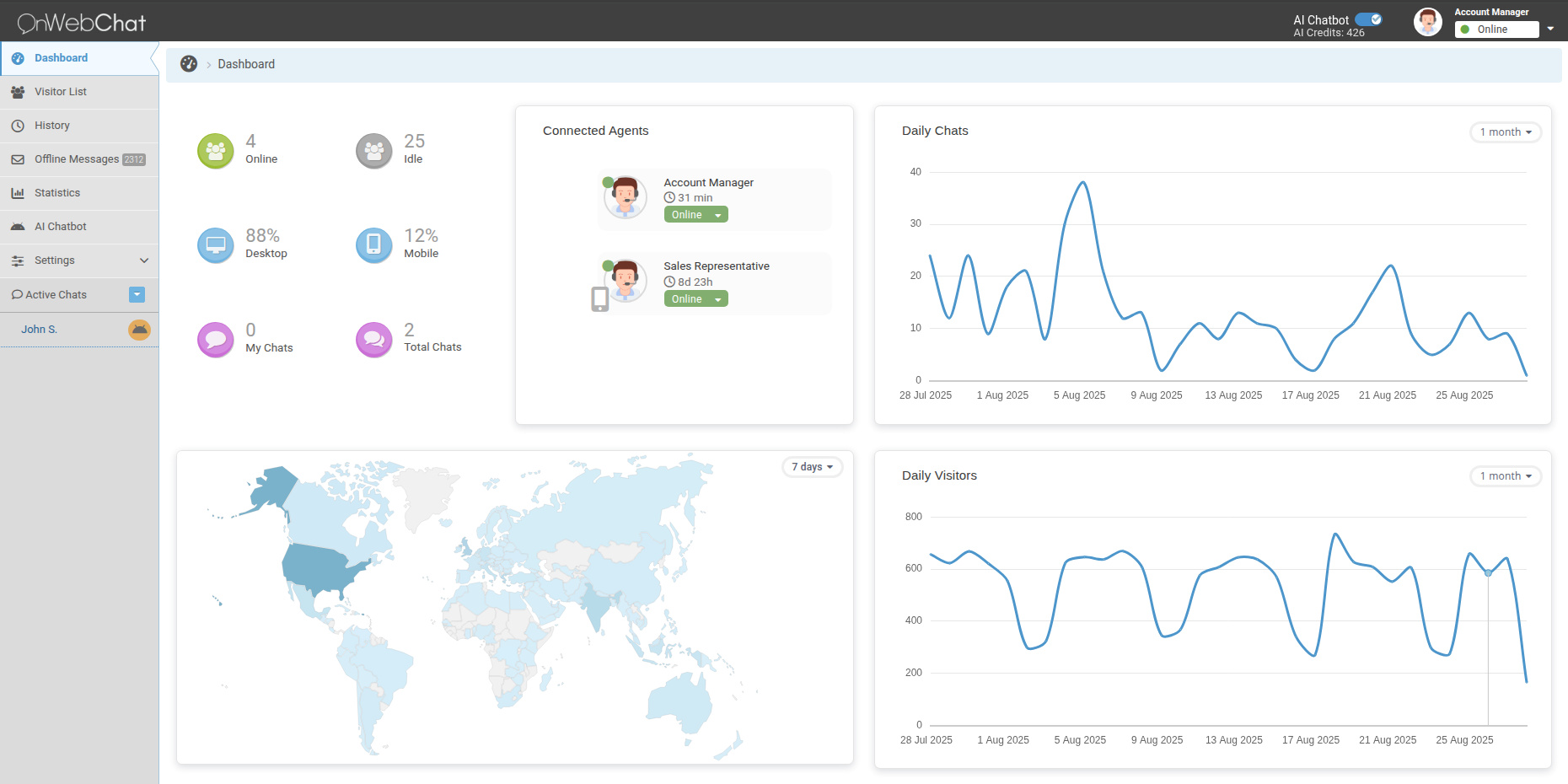The image size is (1568, 784).
Task: Expand the Settings sidebar menu
Action: point(79,260)
